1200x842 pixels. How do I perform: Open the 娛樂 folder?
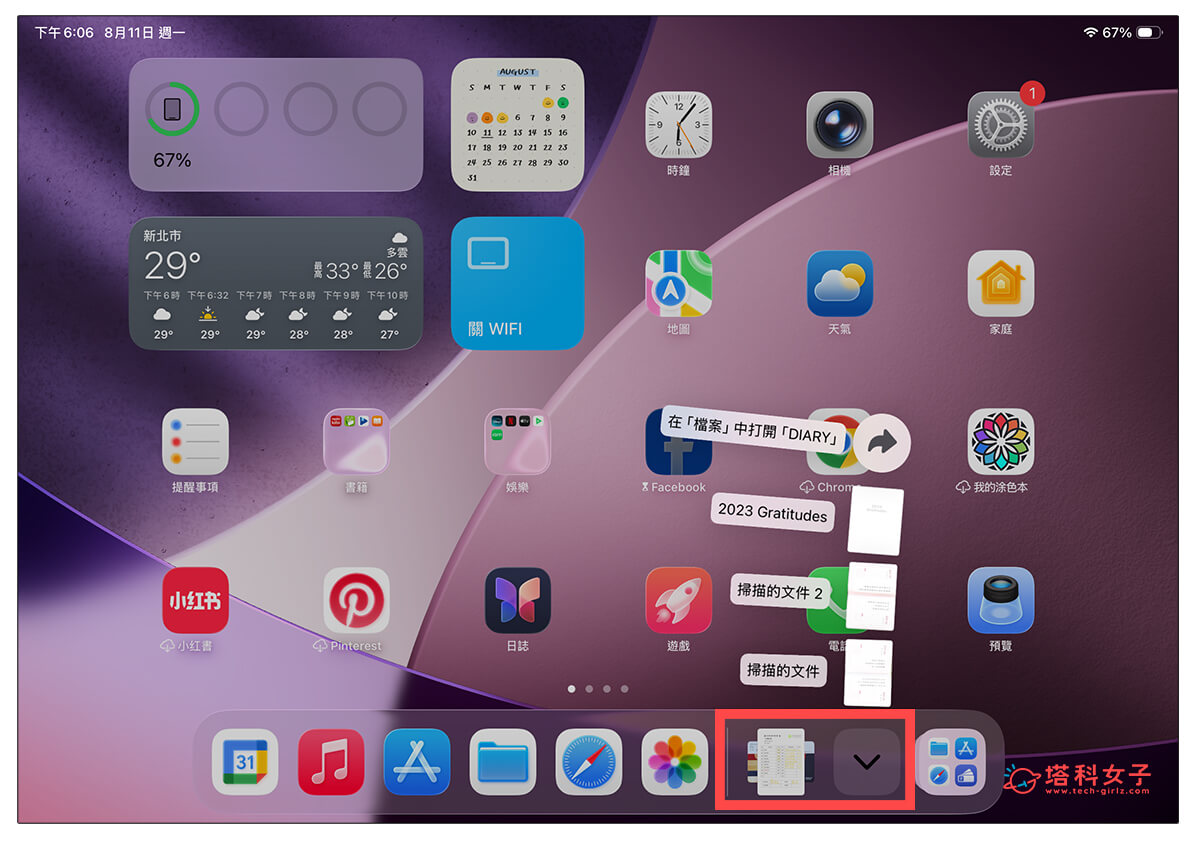point(517,440)
